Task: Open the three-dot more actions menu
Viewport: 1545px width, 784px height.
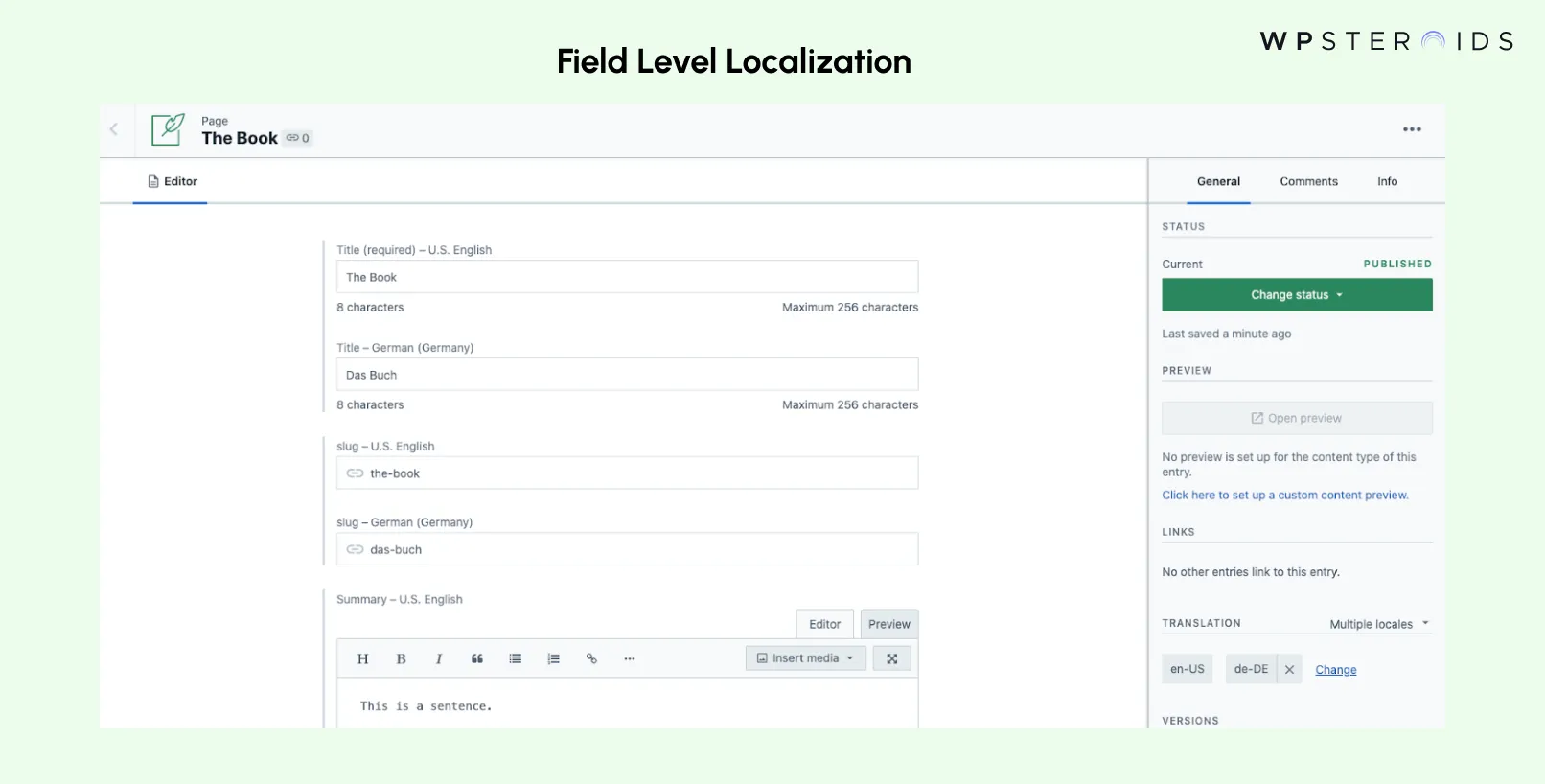Action: 1412,129
